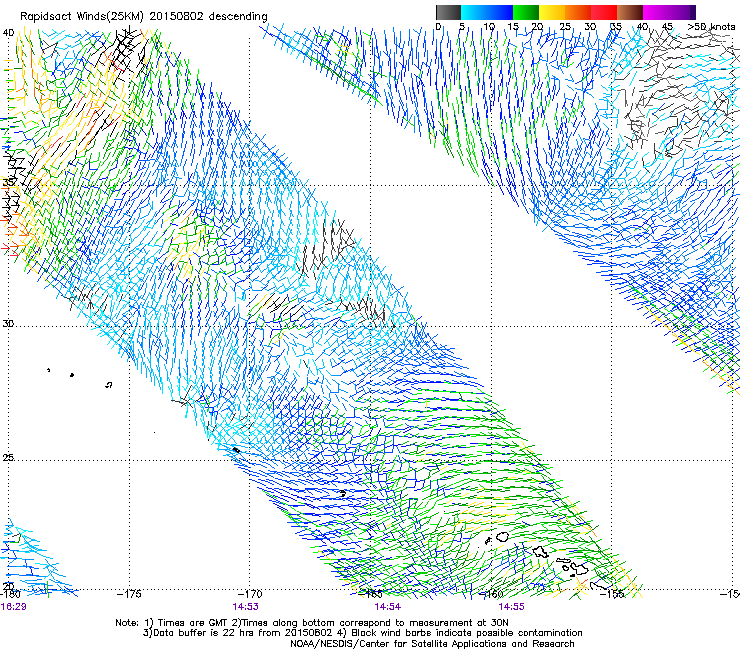This screenshot has width=740, height=650.
Task: Click the cyan 5-10 knots legend segment
Action: (474, 12)
